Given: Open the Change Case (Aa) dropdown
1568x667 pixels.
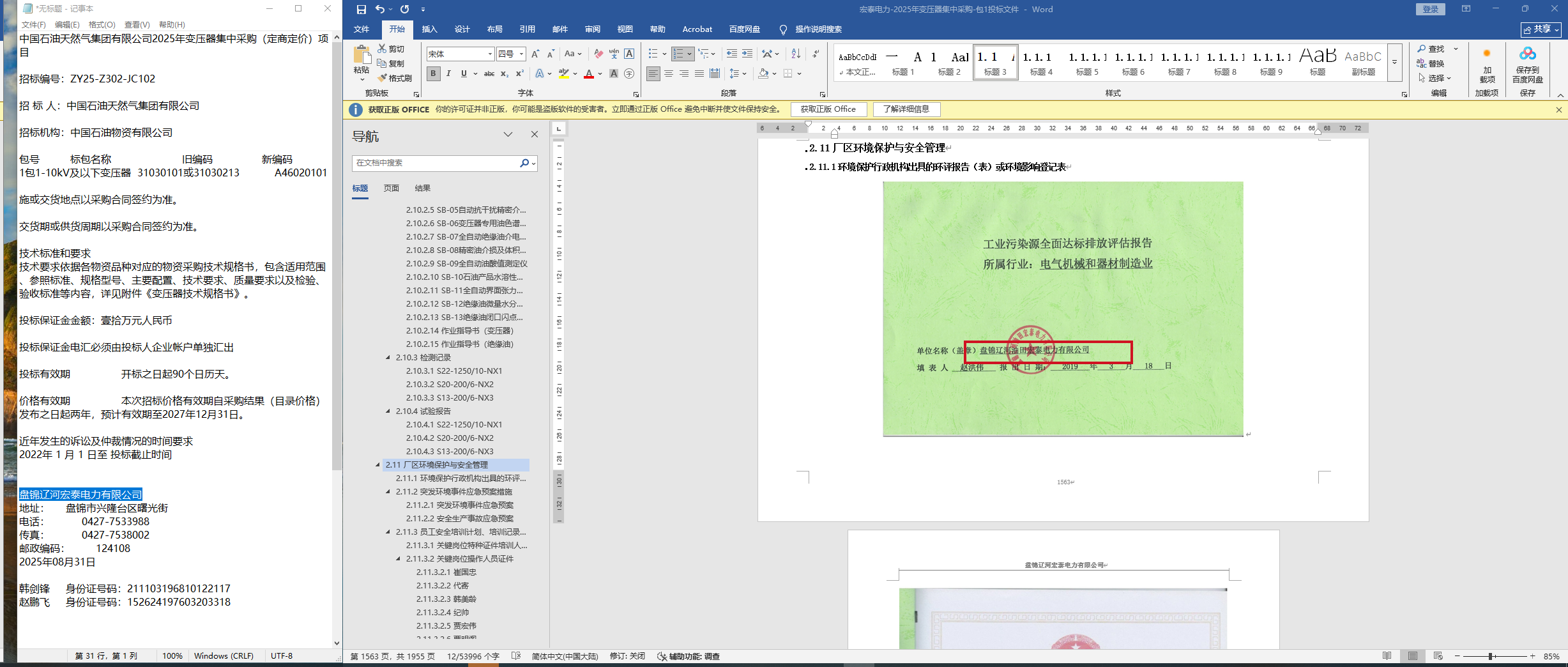Looking at the screenshot, I should [x=573, y=54].
